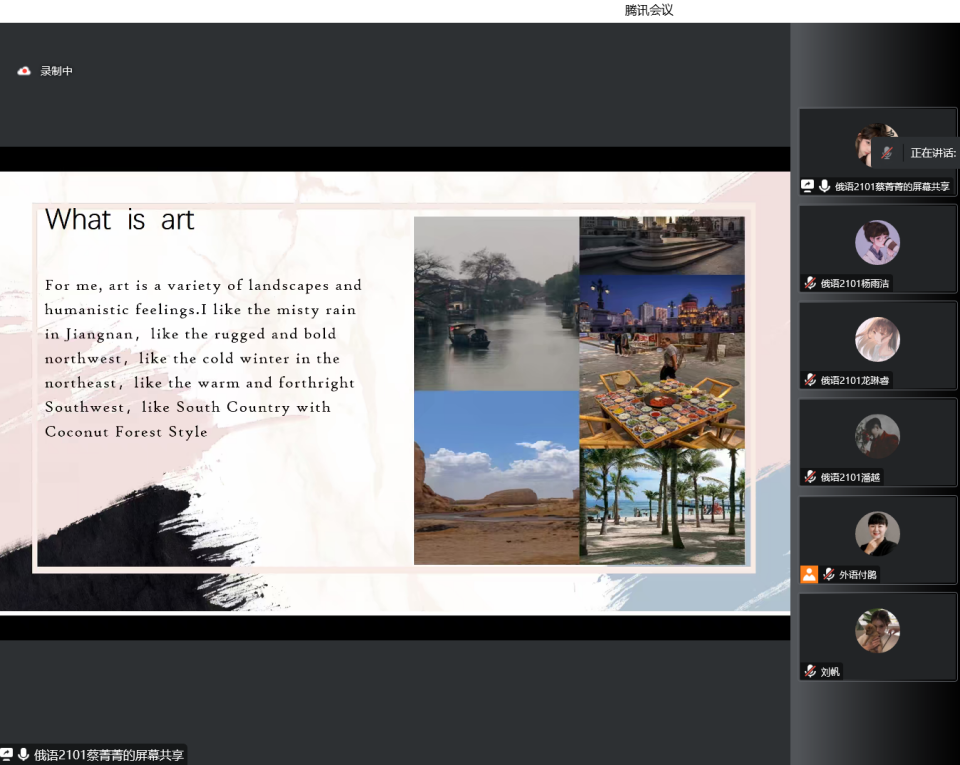Image resolution: width=960 pixels, height=765 pixels.
Task: Click the muted mic icon for 俄语2101潘越
Action: click(810, 477)
